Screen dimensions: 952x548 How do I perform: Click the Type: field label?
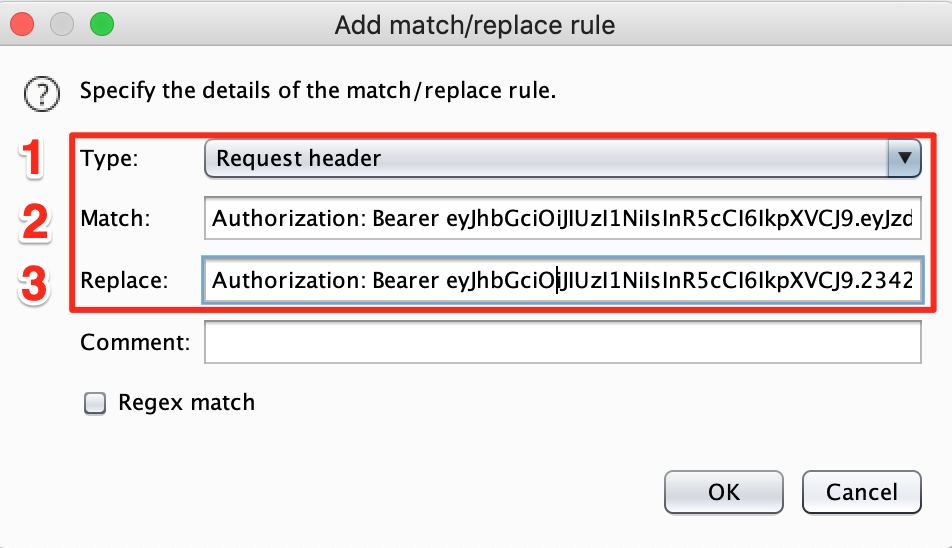coord(109,158)
